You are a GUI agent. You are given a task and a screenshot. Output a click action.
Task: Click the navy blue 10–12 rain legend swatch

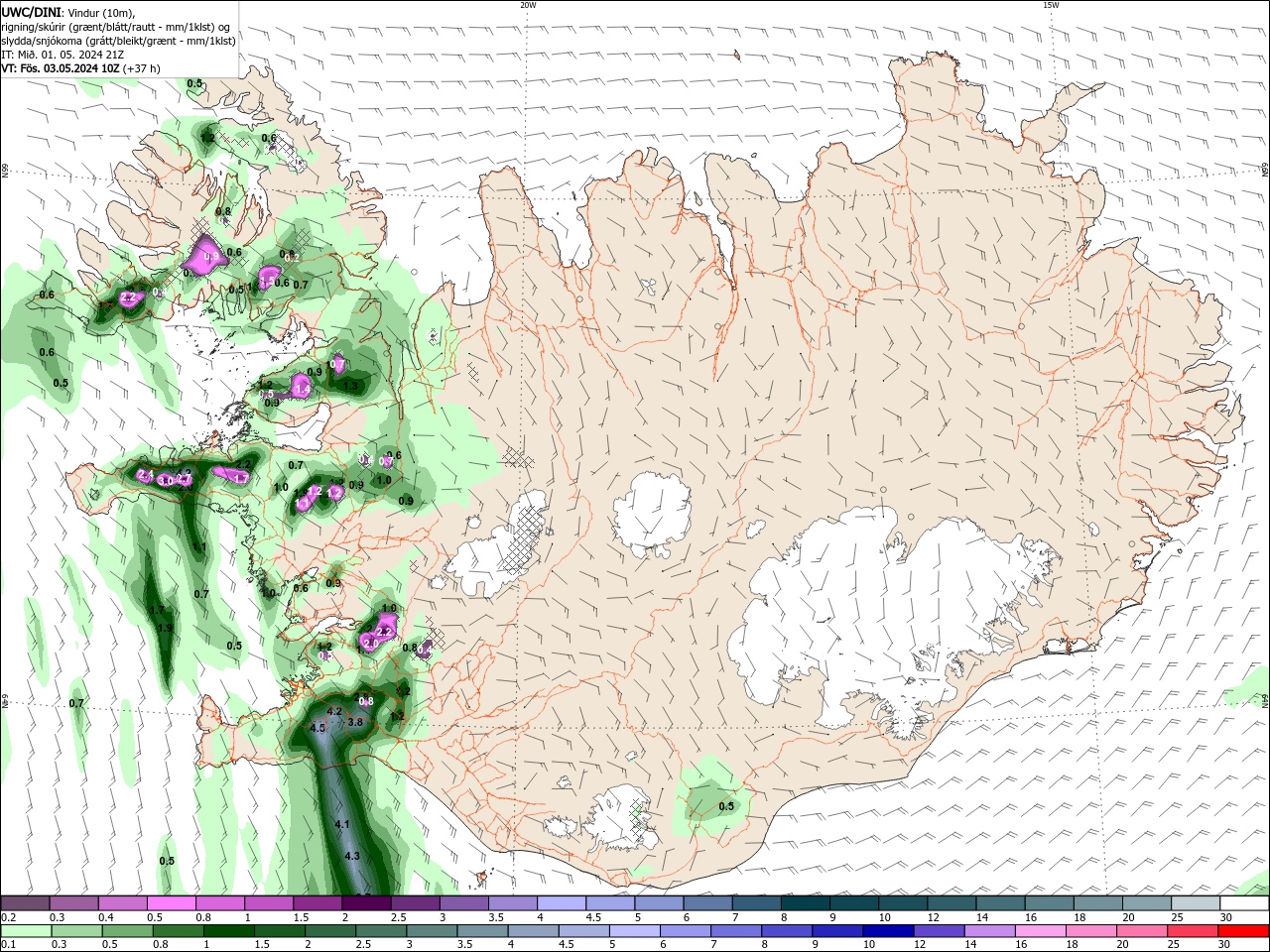[x=888, y=931]
